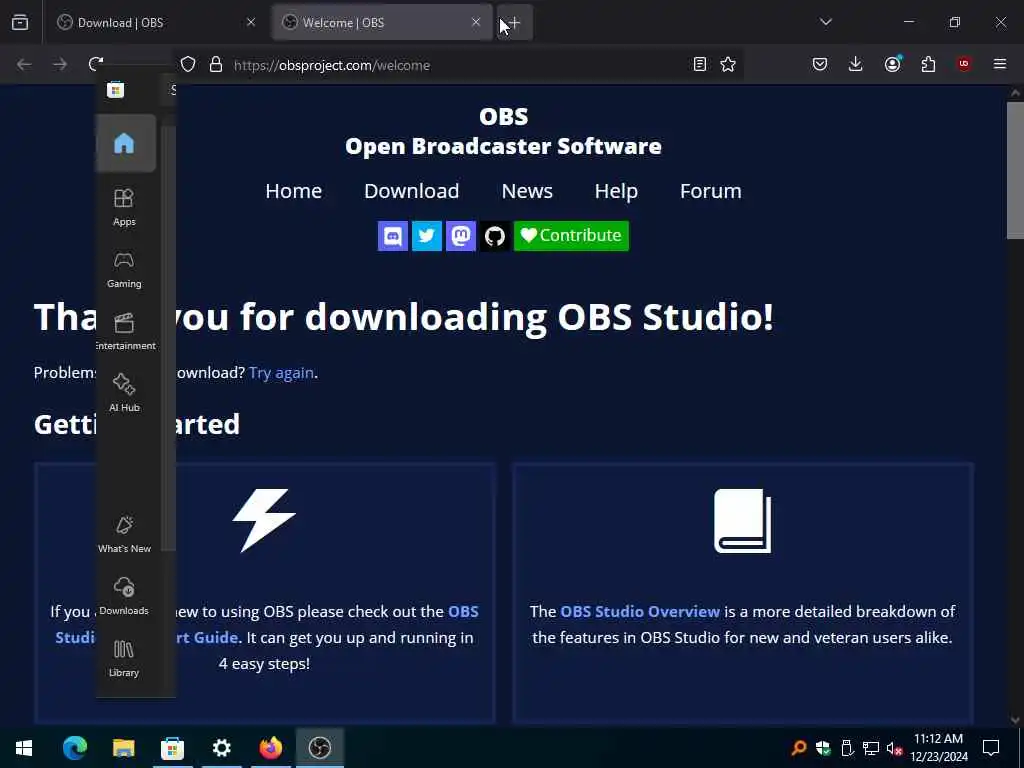
Task: Close the Download | OBS tab
Action: pyautogui.click(x=251, y=22)
